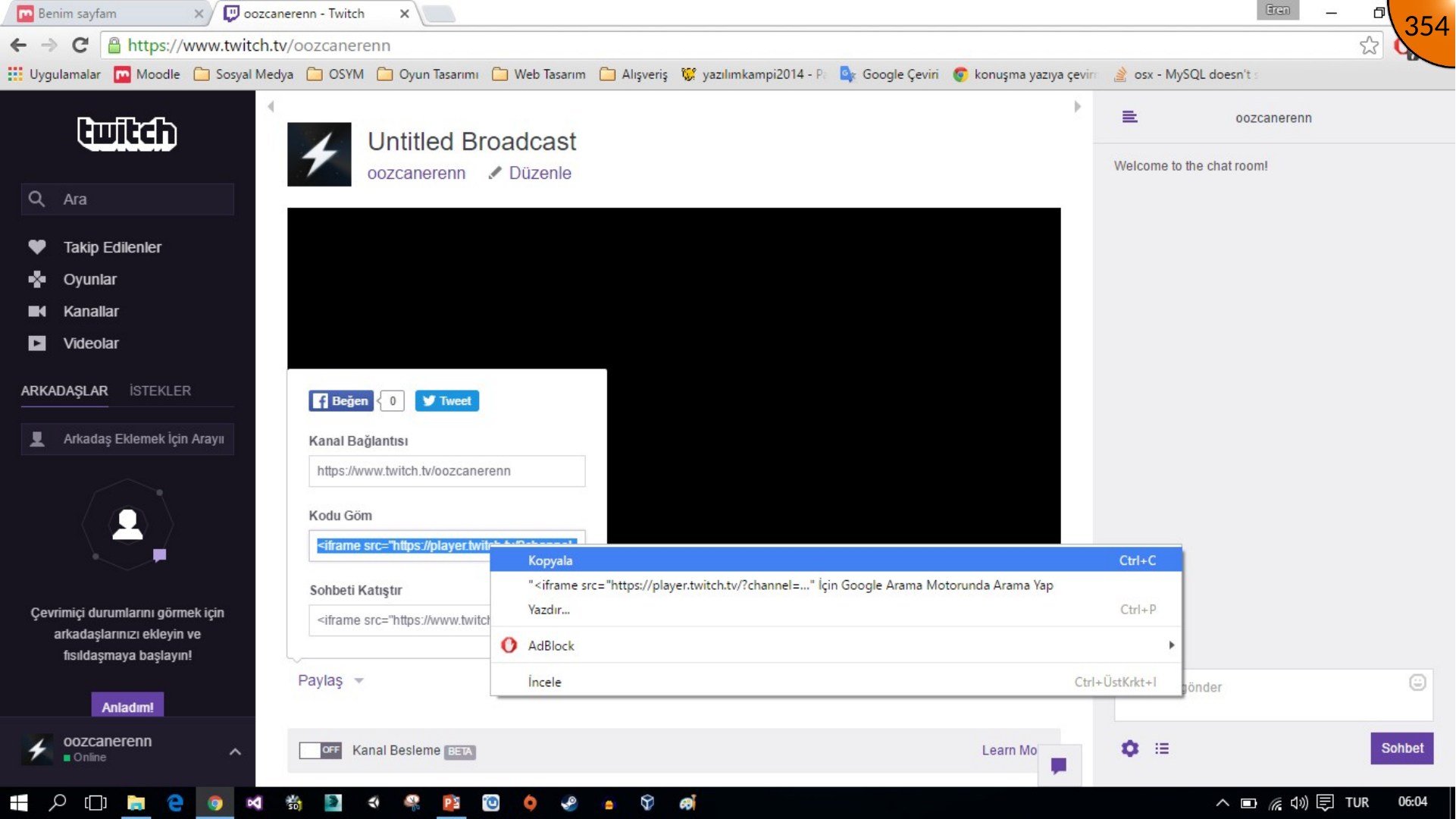Collapse the chat panel with the right arrow

(1077, 107)
